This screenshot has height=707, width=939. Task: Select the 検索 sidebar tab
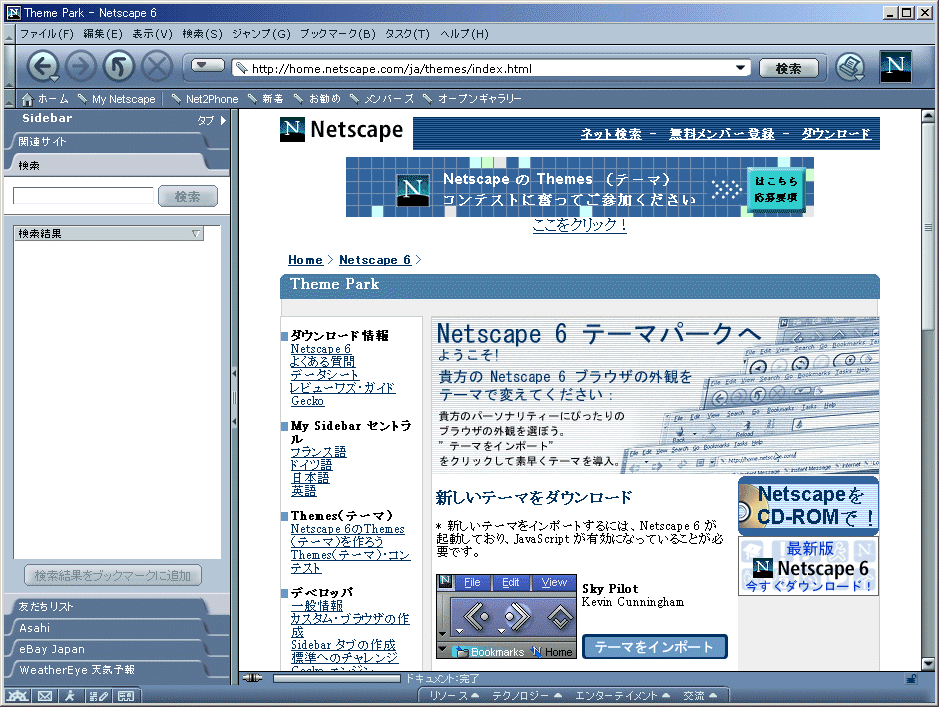pos(107,165)
